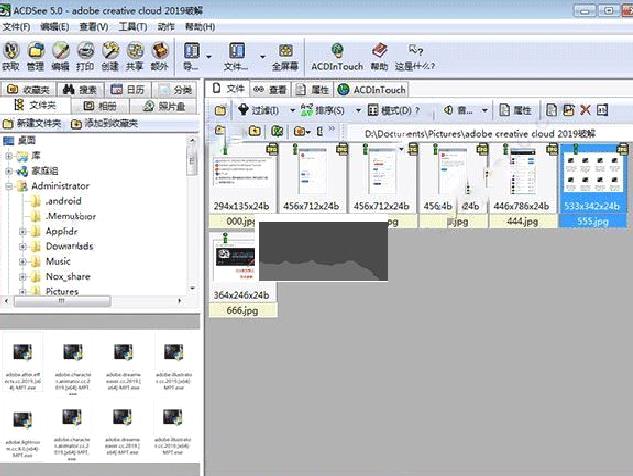Click the icon right of red X
This screenshot has width=633, height=476.
pos(602,110)
